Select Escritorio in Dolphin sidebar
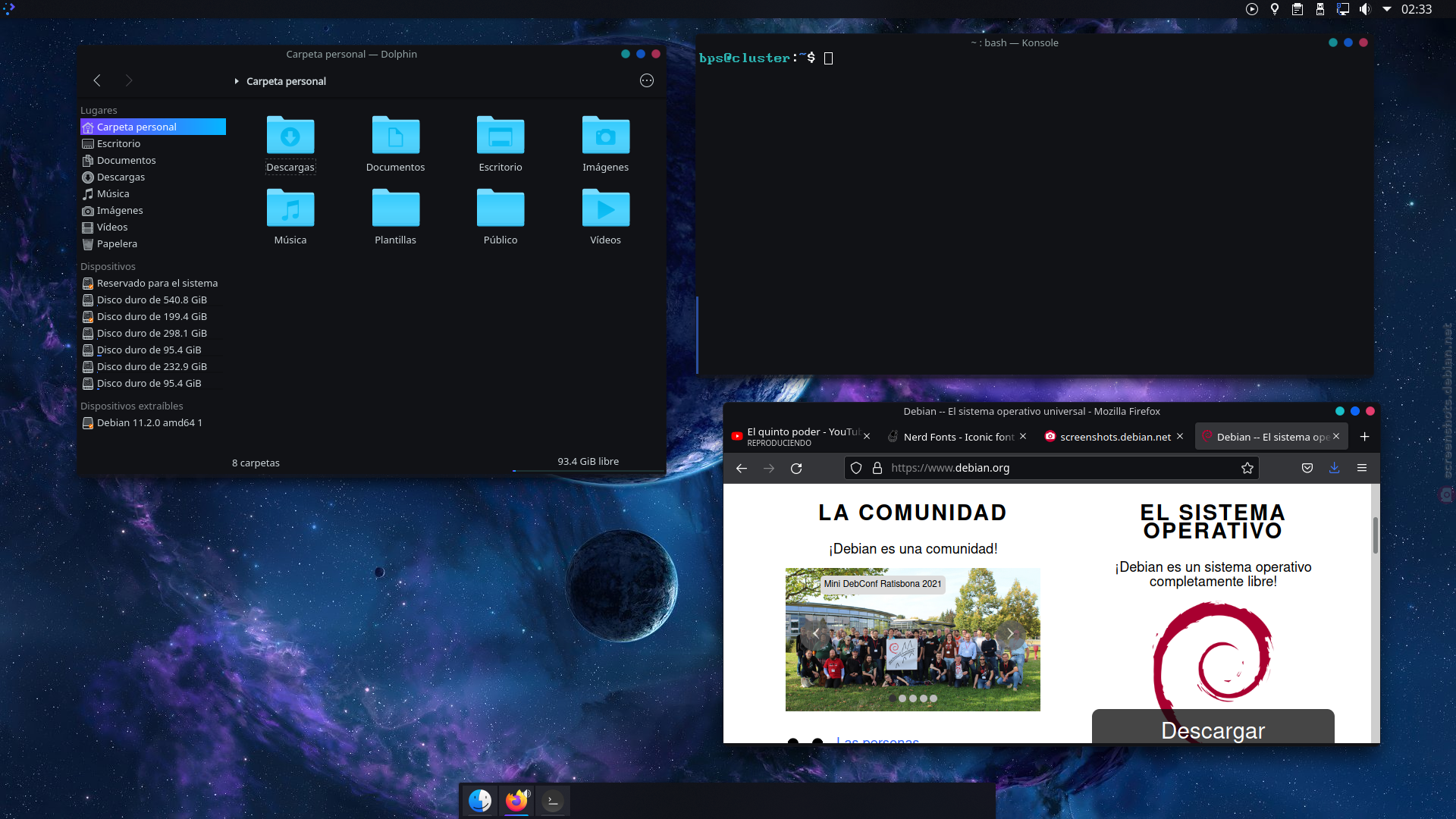Viewport: 1456px width, 819px height. tap(153, 143)
